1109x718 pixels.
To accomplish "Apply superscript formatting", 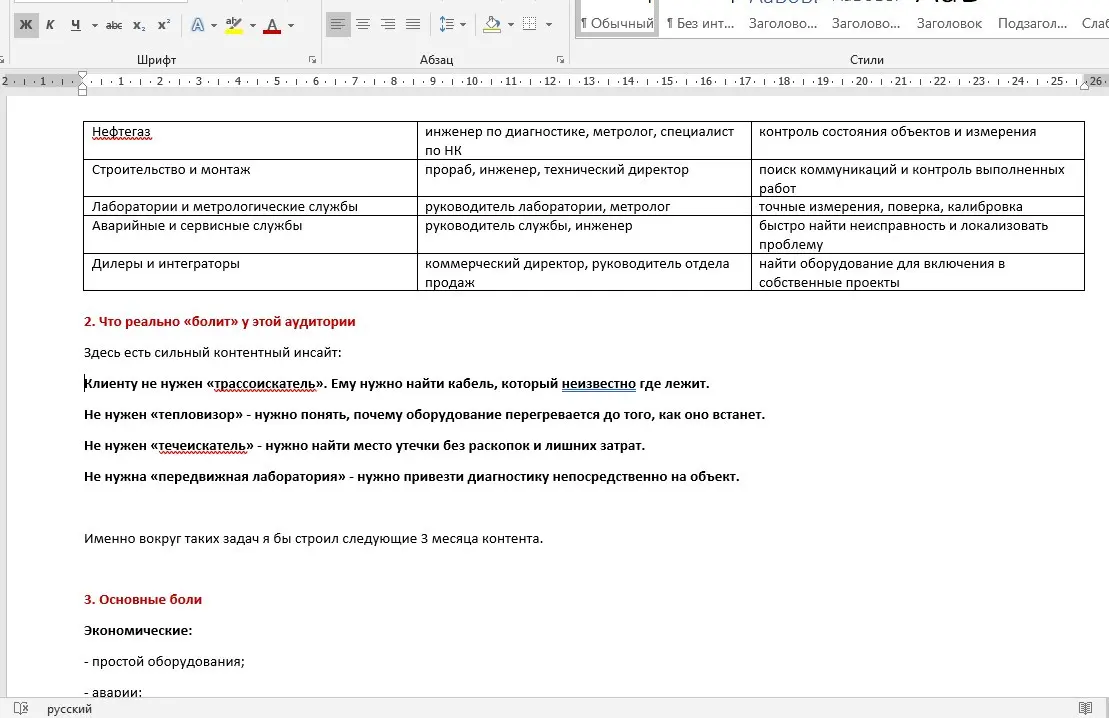I will pyautogui.click(x=164, y=25).
